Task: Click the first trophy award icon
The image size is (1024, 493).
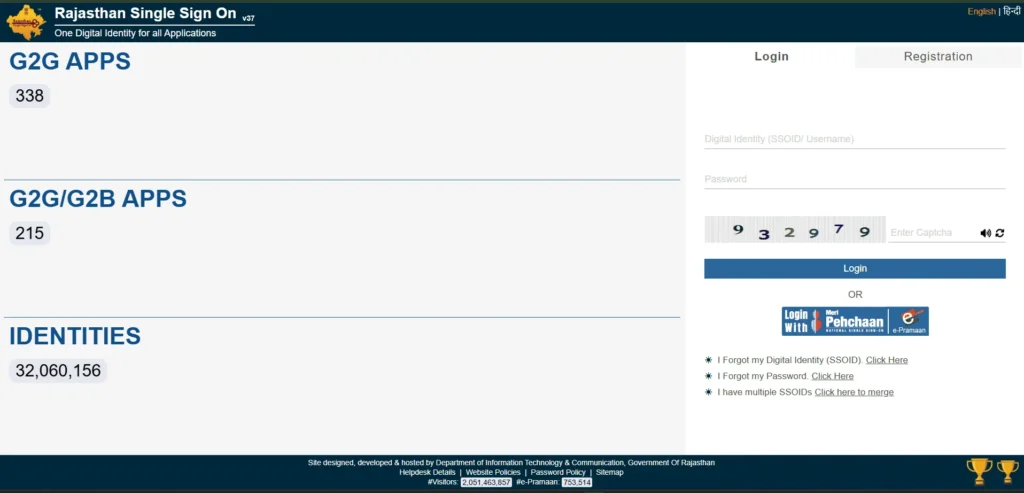Action: [978, 470]
